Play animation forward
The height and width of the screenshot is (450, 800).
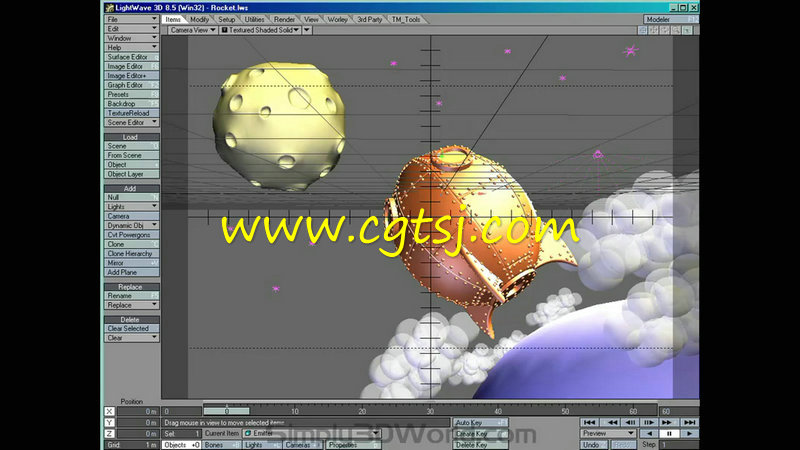coord(689,434)
